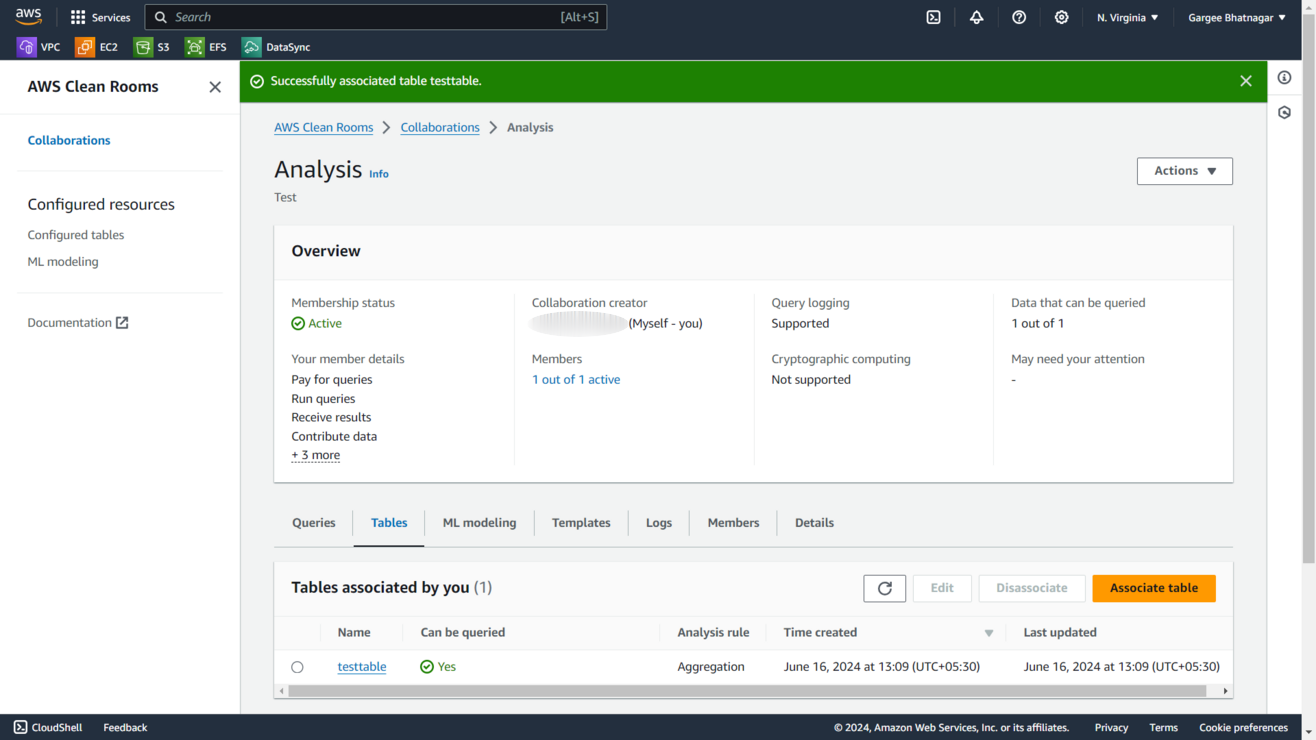1316x740 pixels.
Task: Close the AWS Clean Rooms side navigation
Action: (x=215, y=87)
